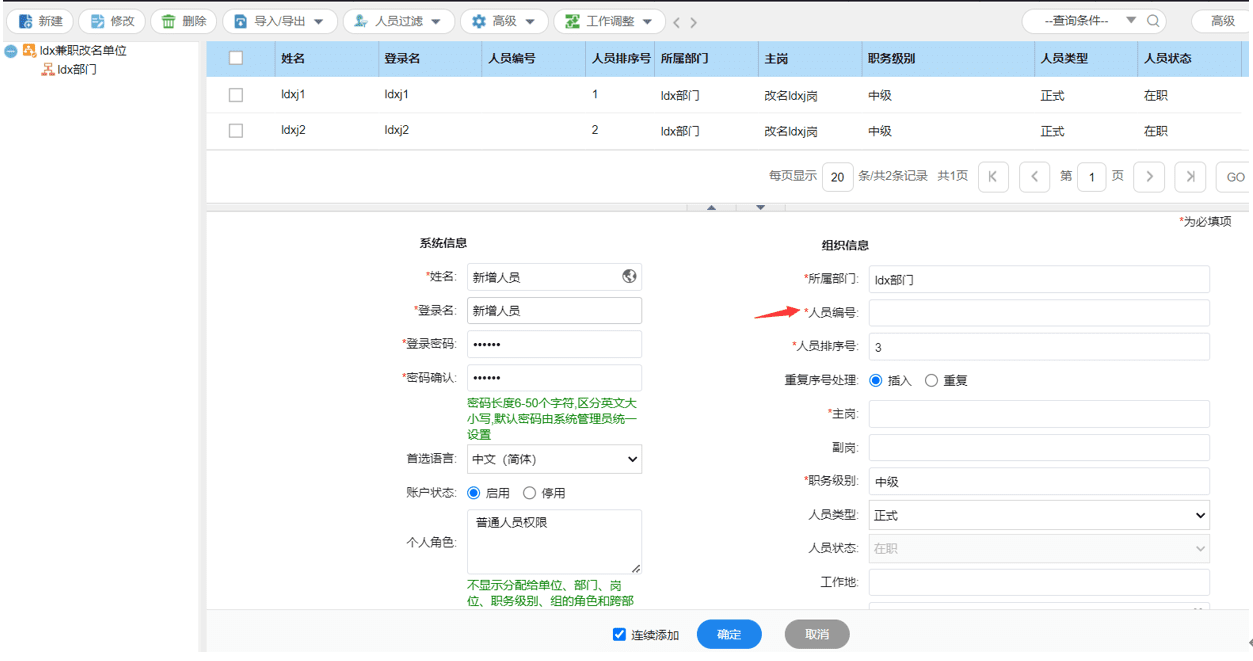Click the 职务级别 column header
The height and width of the screenshot is (661, 1253).
(891, 59)
